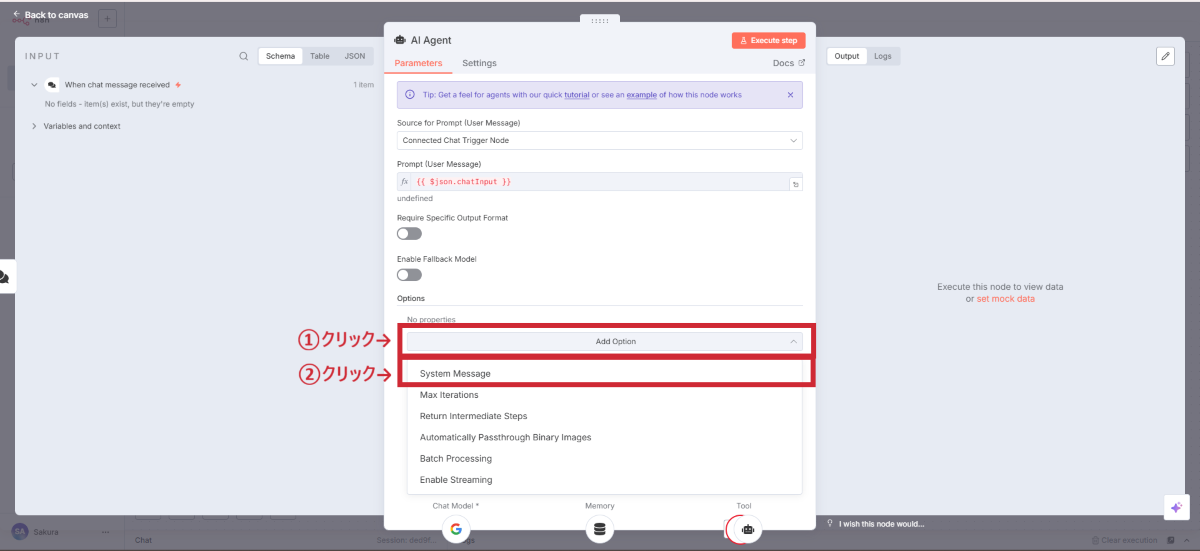1200x551 pixels.
Task: Enable the Fallback Model toggle
Action: coord(409,275)
